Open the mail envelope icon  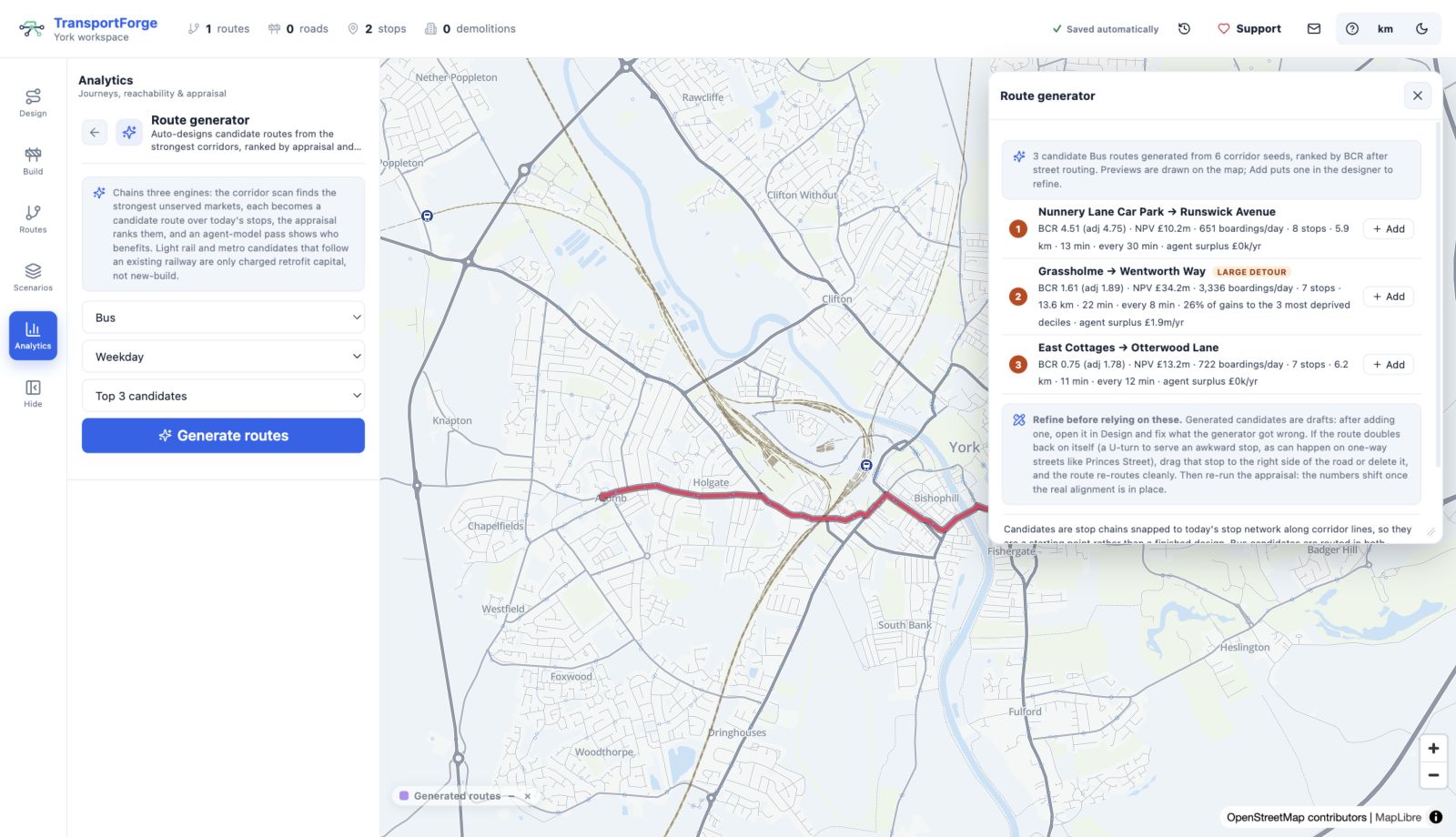point(1314,29)
